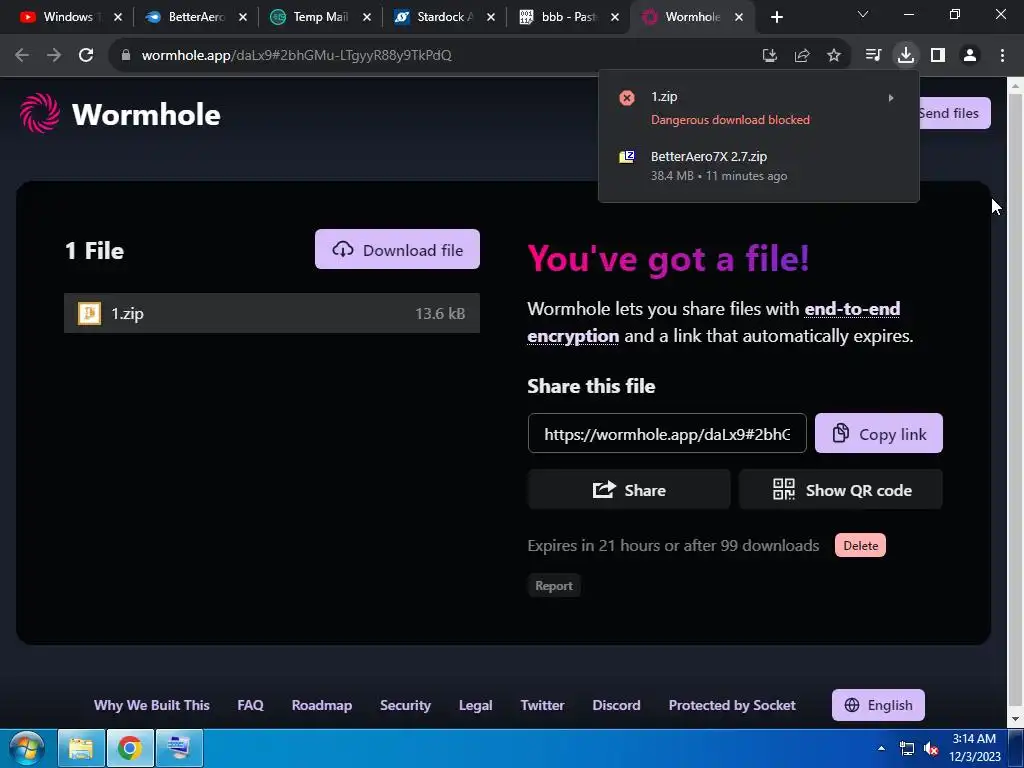
Task: Click the blocked red X icon for 1.zip
Action: (627, 98)
